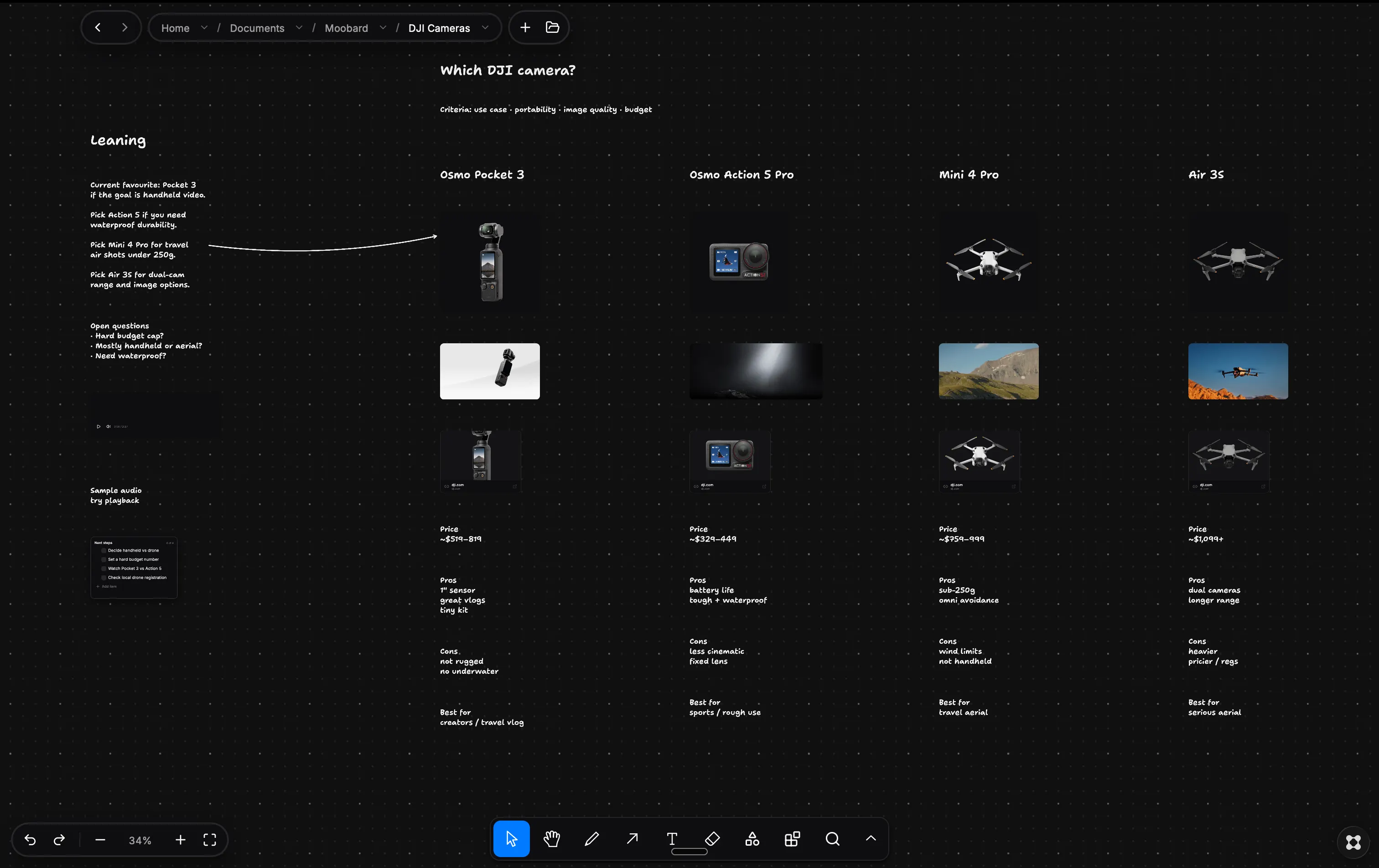Screen dimensions: 1379x868
Task: Play the sample audio clip
Action: (98, 427)
